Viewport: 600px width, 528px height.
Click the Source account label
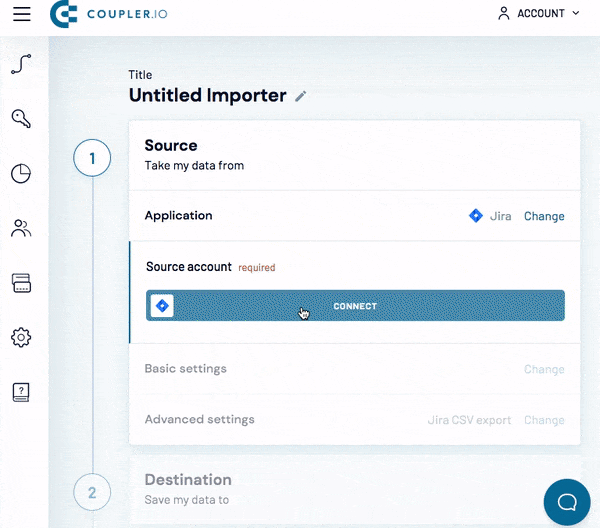click(x=189, y=267)
